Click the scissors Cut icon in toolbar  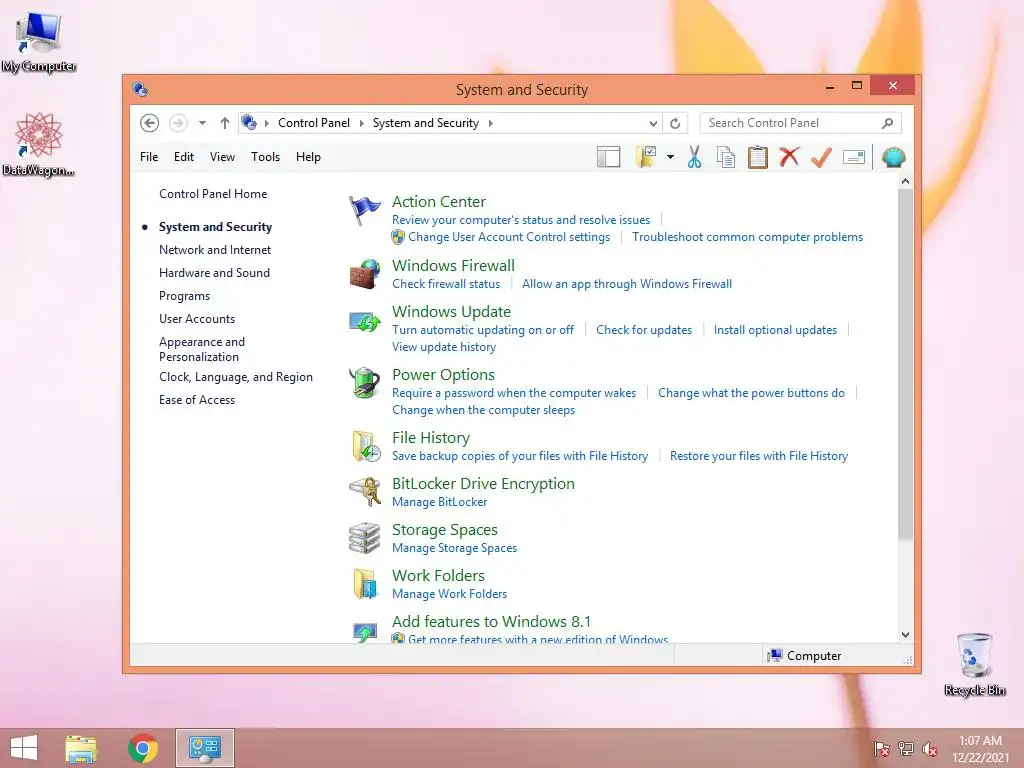tap(694, 157)
